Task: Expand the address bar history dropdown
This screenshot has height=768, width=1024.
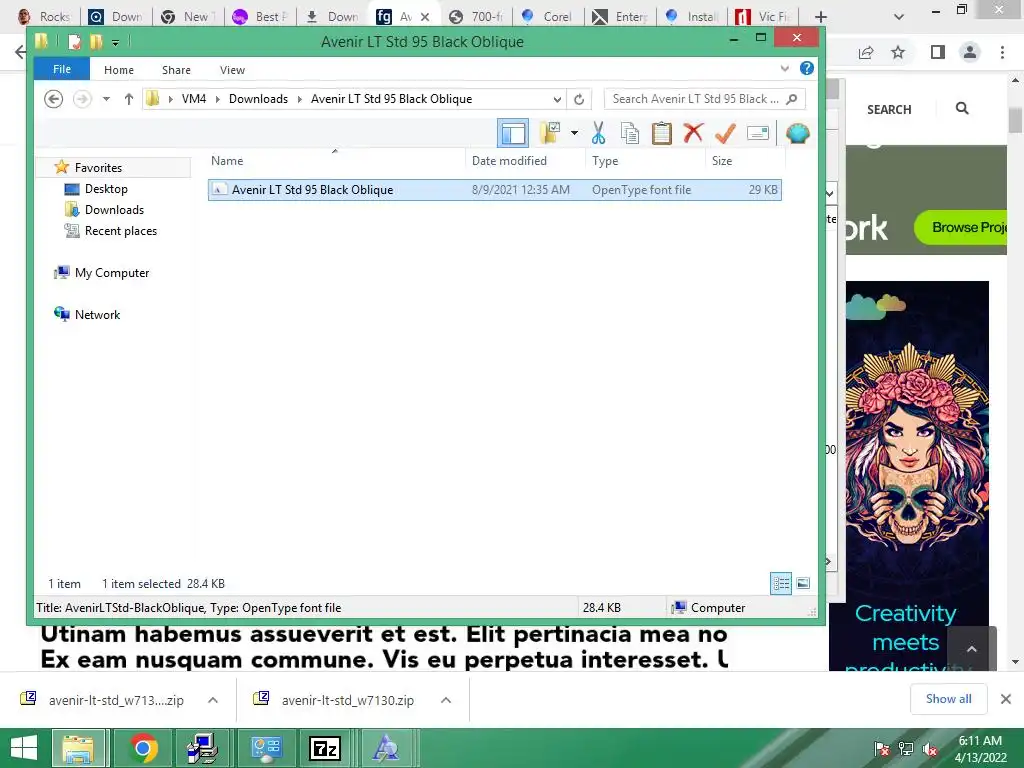Action: pos(557,99)
